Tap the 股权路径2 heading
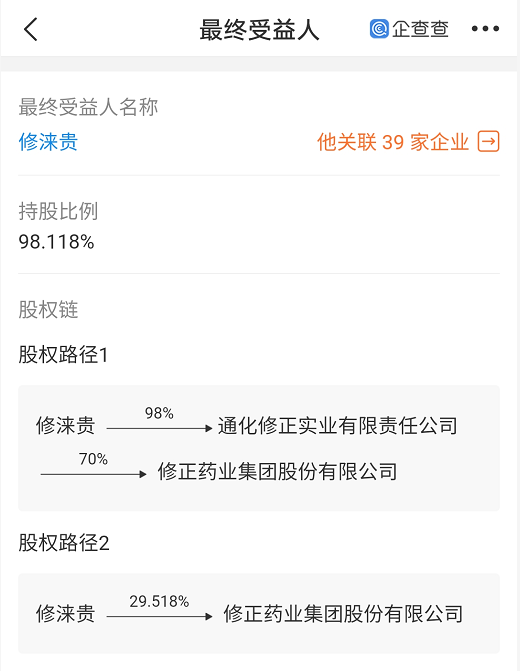The image size is (520, 671). [64, 543]
